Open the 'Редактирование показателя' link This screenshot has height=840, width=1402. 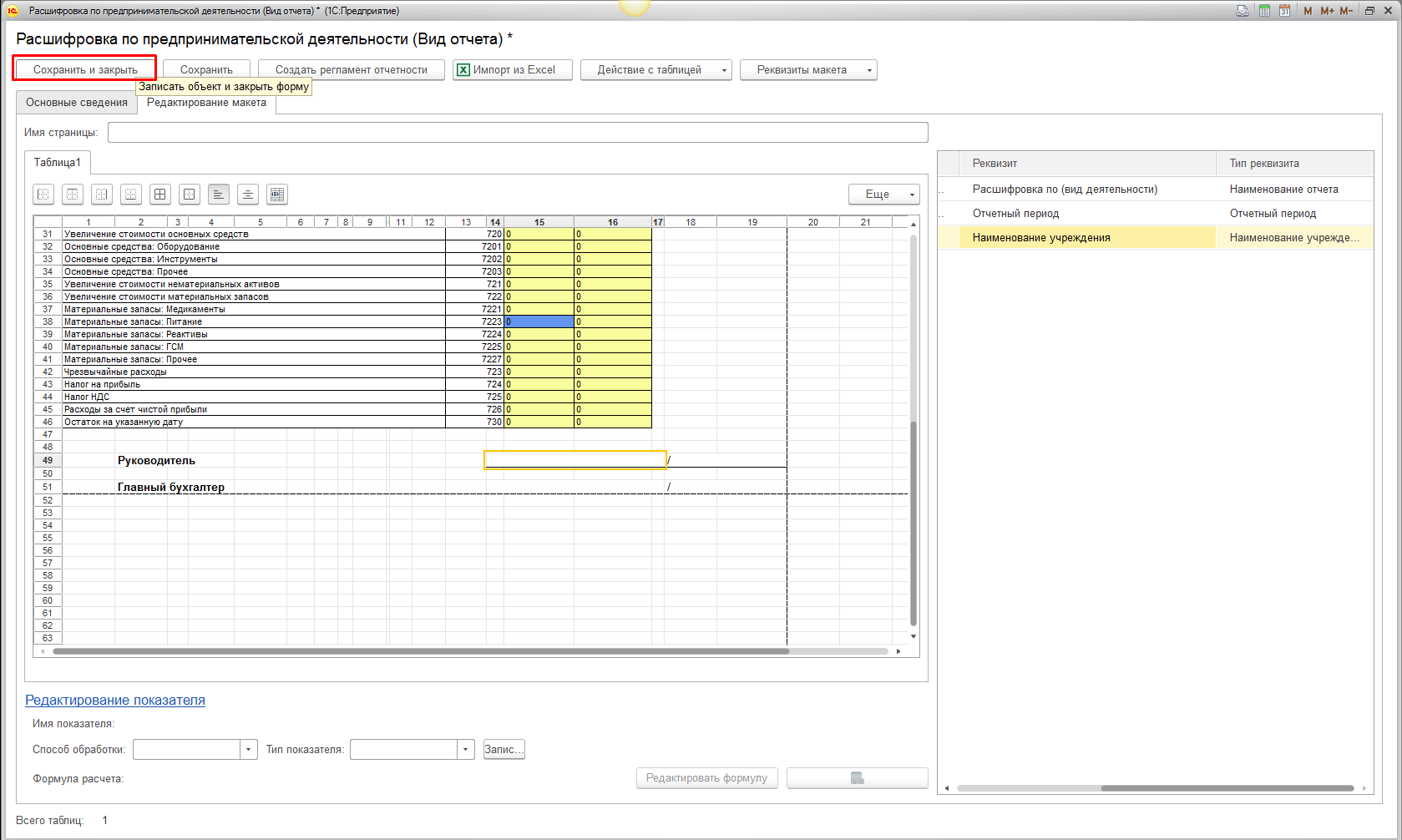(115, 701)
